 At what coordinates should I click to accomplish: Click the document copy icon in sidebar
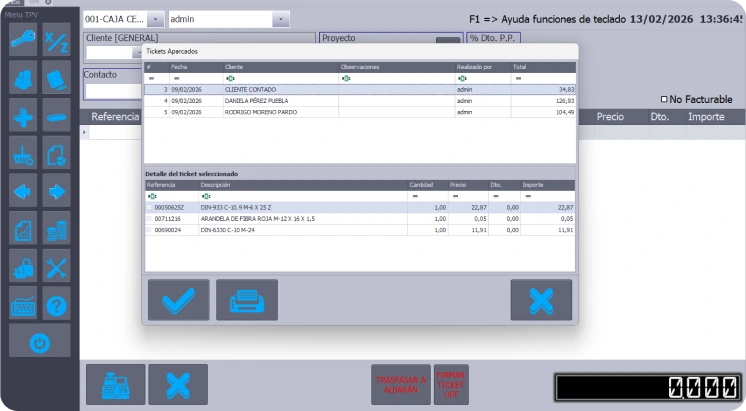(x=56, y=153)
